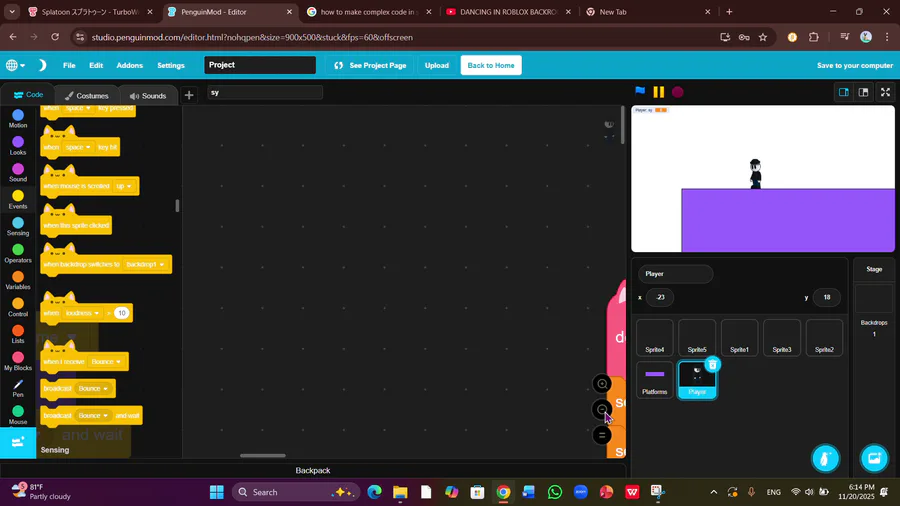Switch to the Code tab
The width and height of the screenshot is (900, 506).
28,95
